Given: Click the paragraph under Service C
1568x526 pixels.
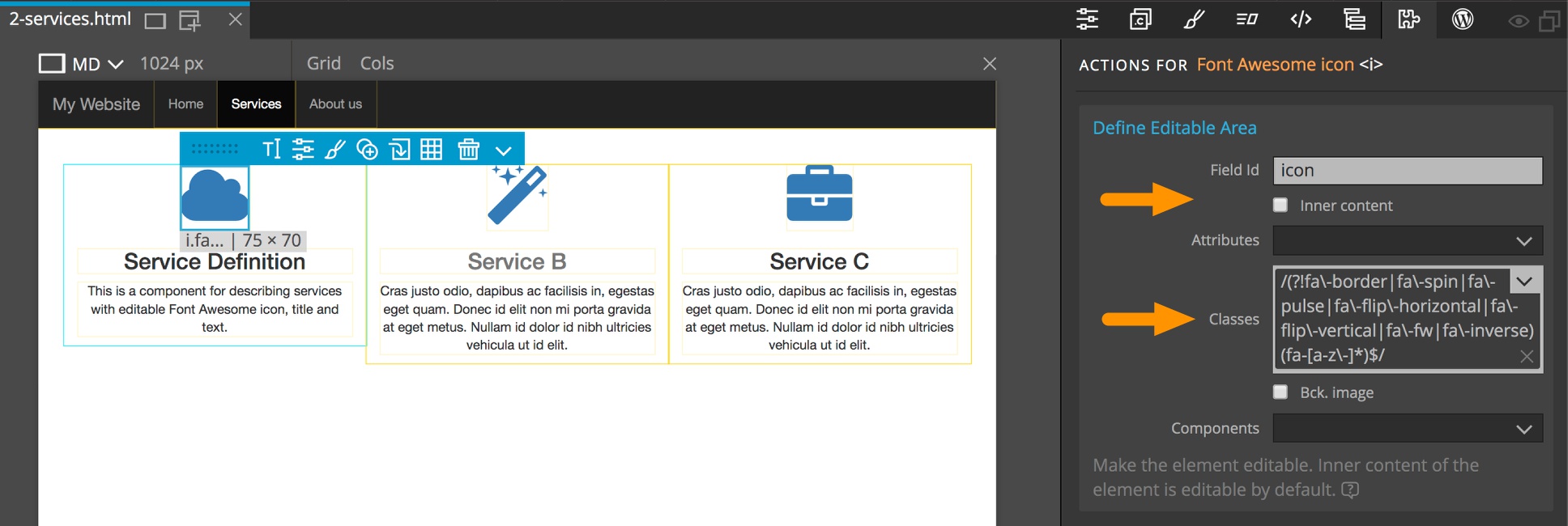Looking at the screenshot, I should [x=819, y=318].
